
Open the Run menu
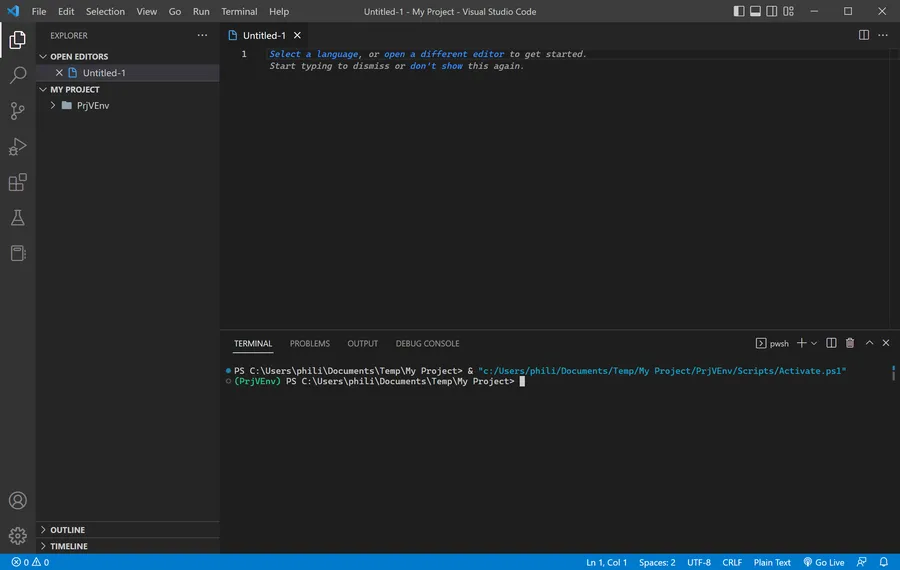pyautogui.click(x=201, y=11)
